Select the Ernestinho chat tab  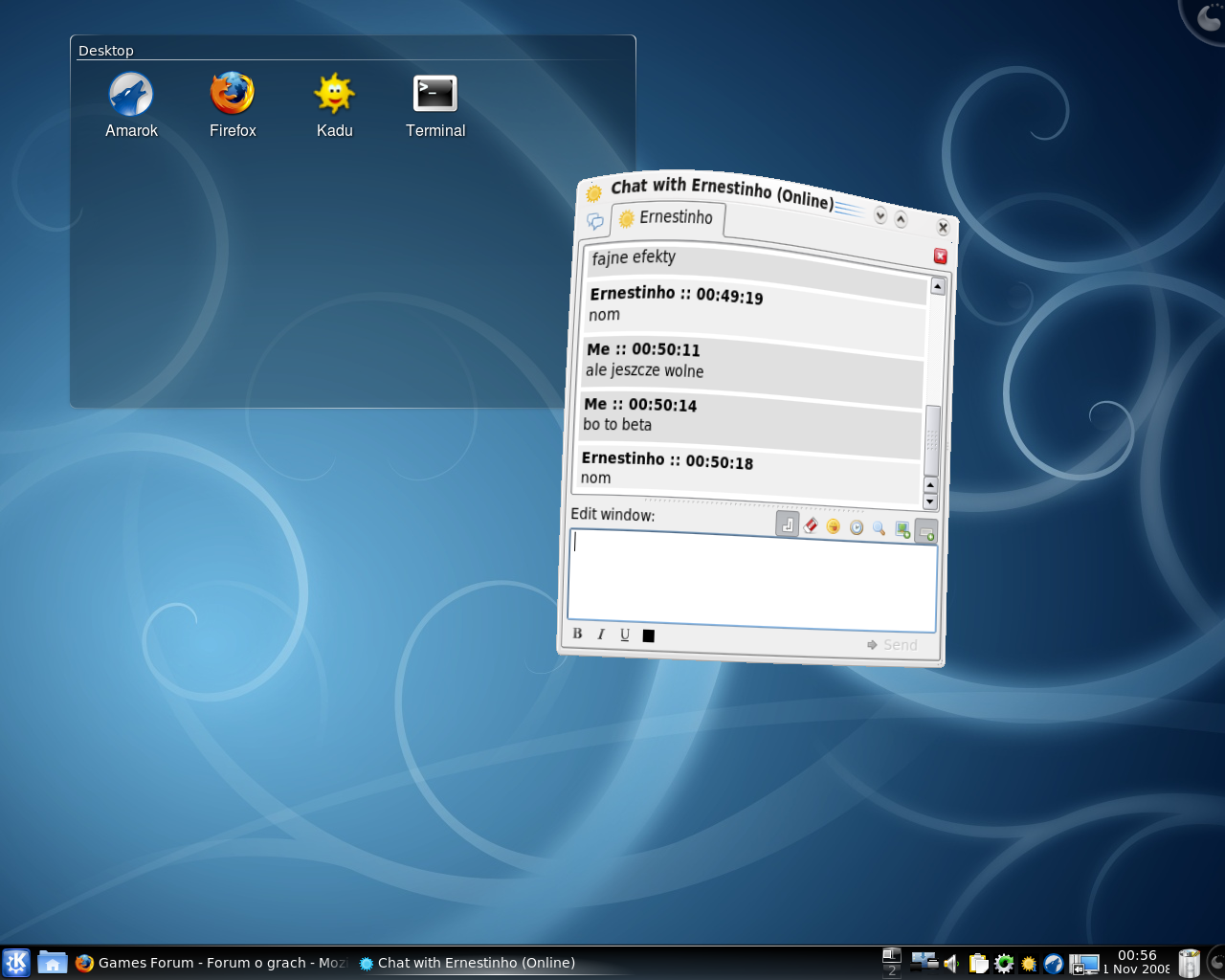coord(668,218)
